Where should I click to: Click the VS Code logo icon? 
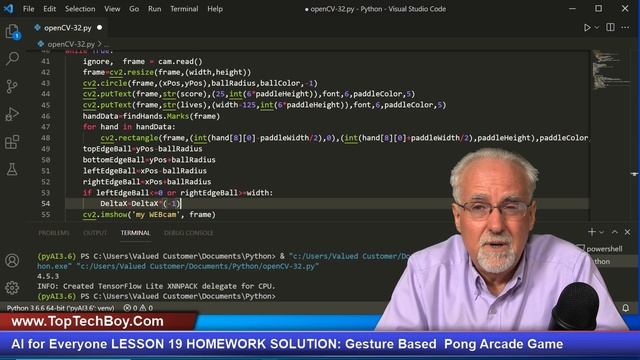pyautogui.click(x=8, y=9)
